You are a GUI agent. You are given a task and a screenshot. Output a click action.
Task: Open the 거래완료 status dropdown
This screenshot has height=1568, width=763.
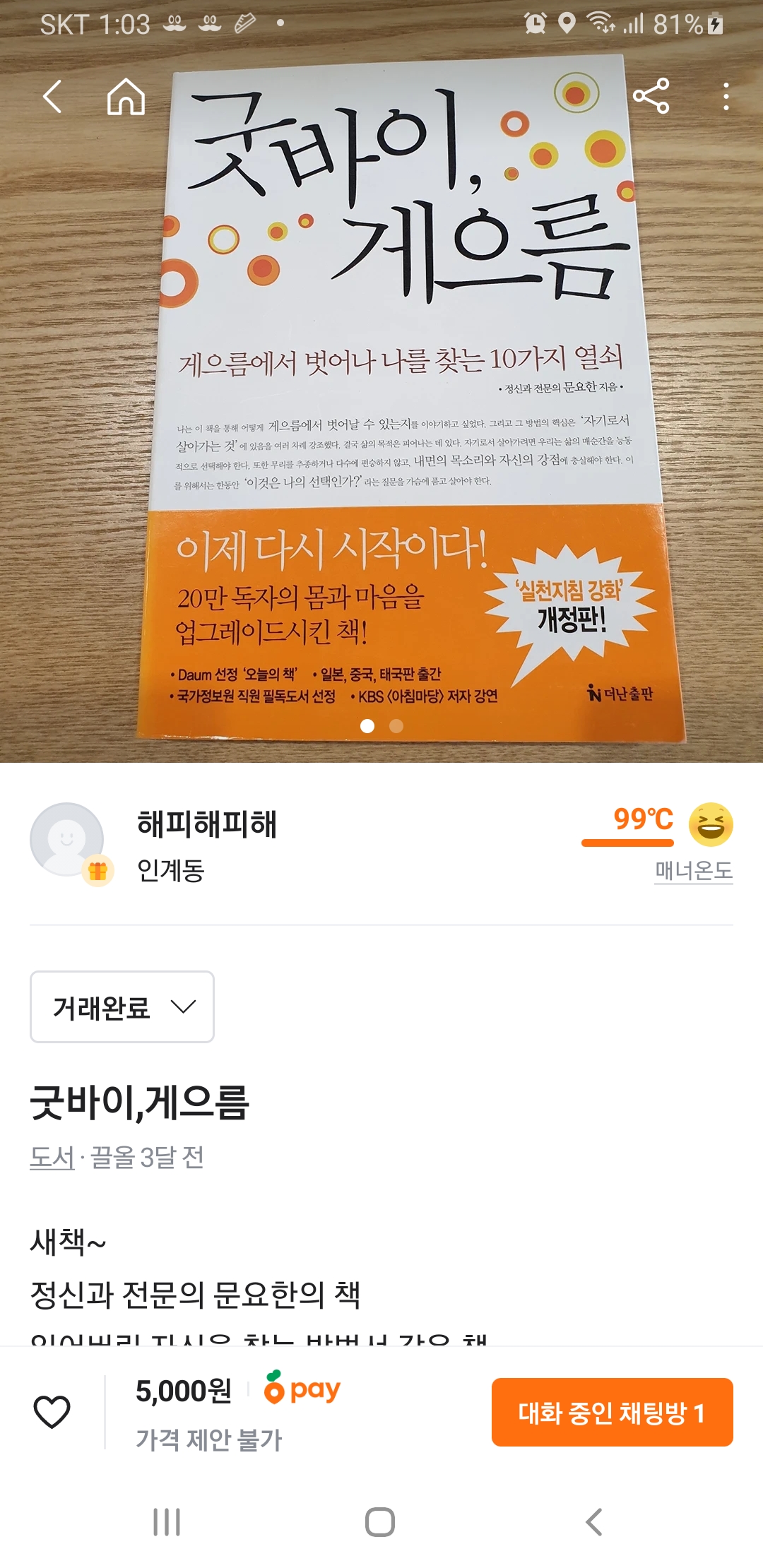tap(122, 1006)
